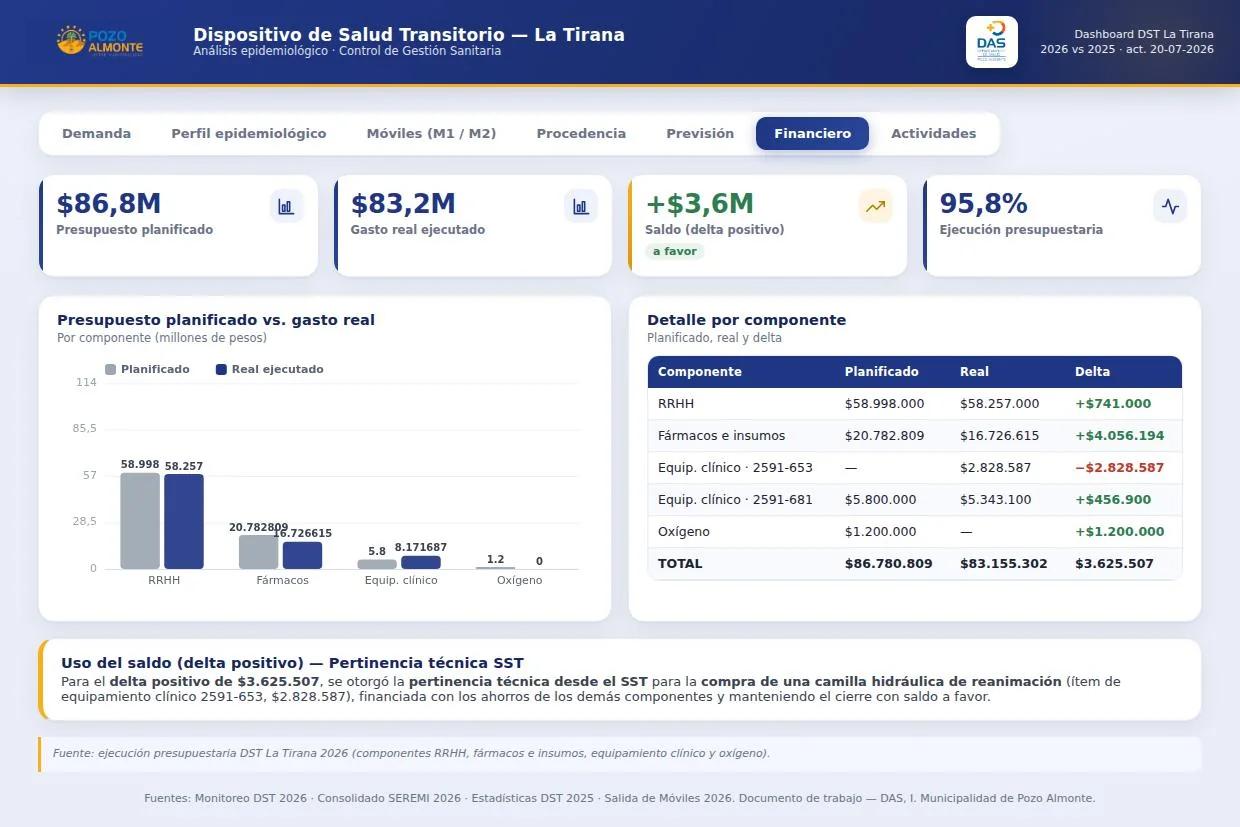Click 'Uso del saldo' section heading
1240x827 pixels.
click(x=292, y=663)
